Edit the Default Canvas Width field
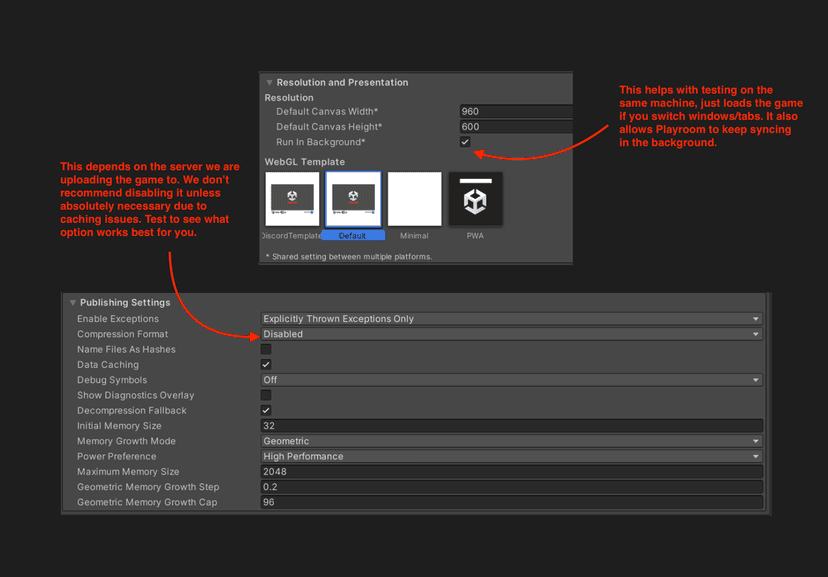 coord(515,111)
